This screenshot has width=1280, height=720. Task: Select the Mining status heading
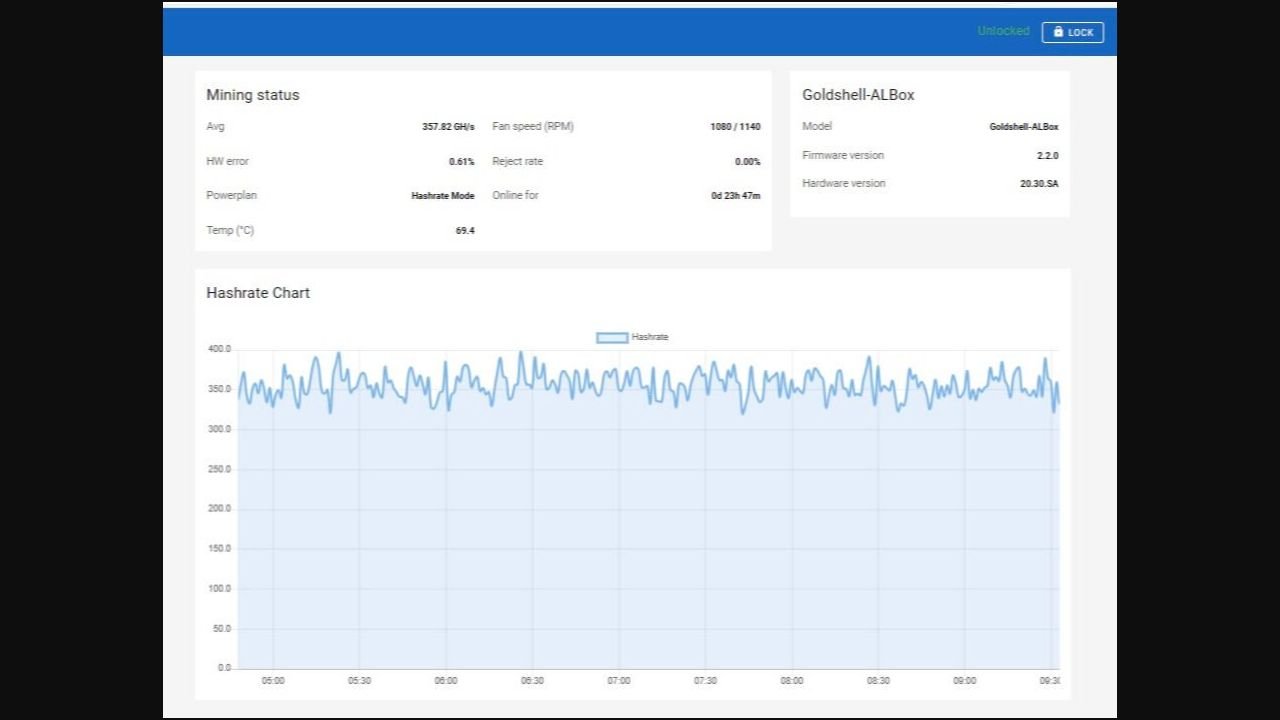(x=253, y=95)
